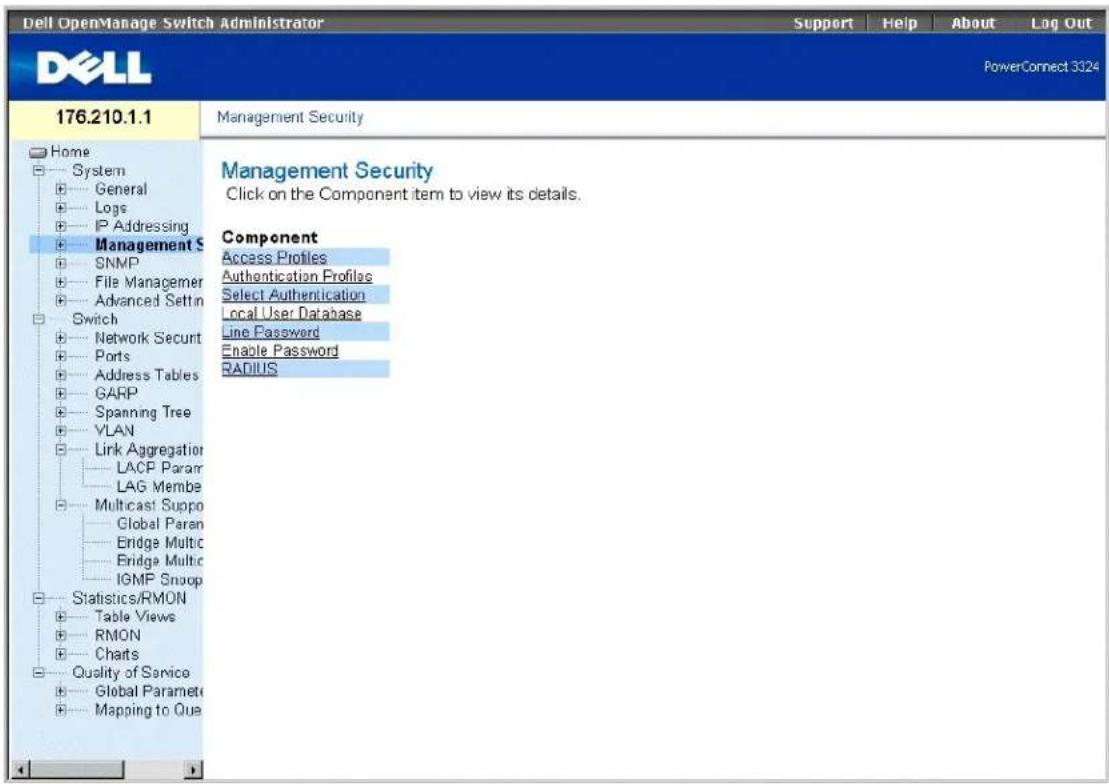Open the Enable Password link
This screenshot has width=1109, height=784.
[x=280, y=350]
